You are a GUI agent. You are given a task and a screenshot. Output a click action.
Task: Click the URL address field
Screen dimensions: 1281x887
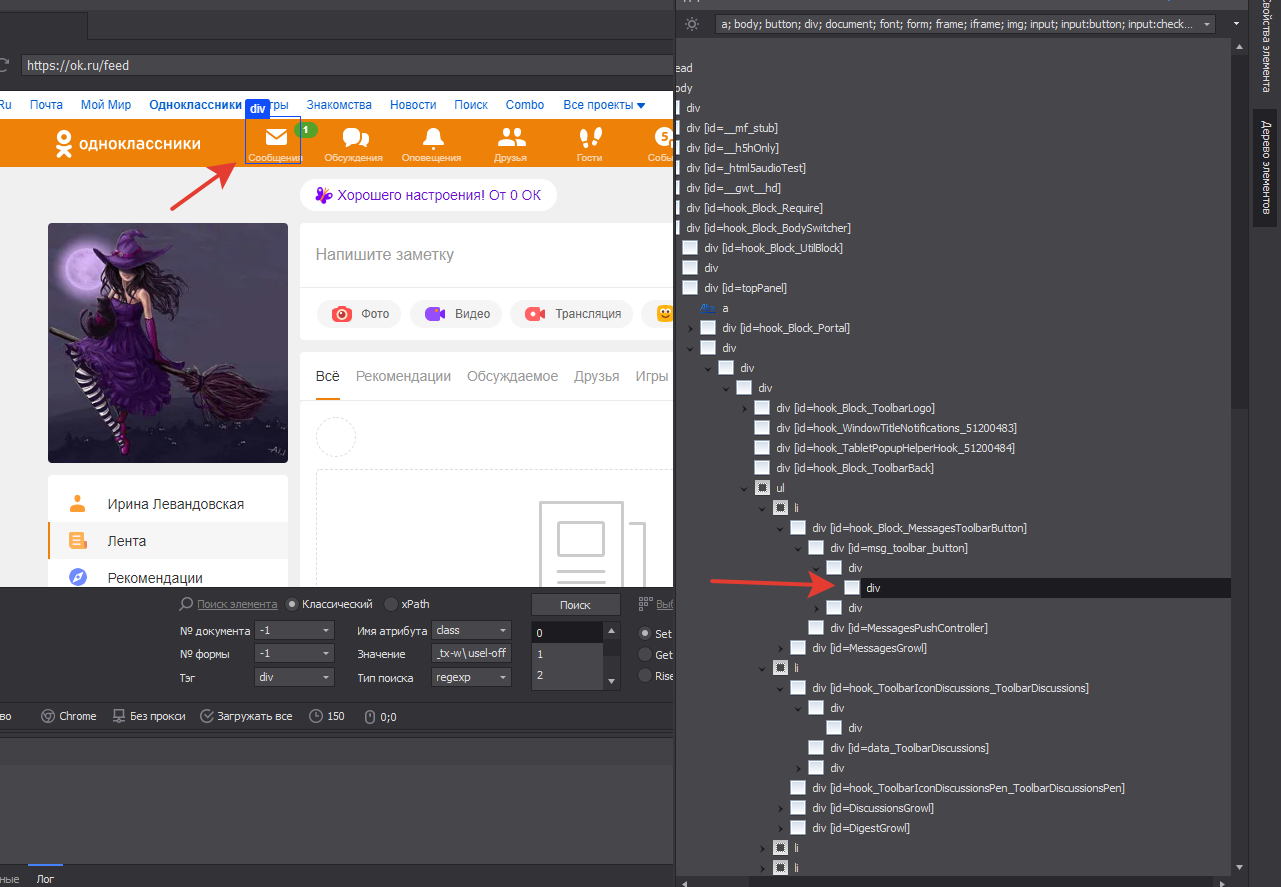pyautogui.click(x=345, y=65)
